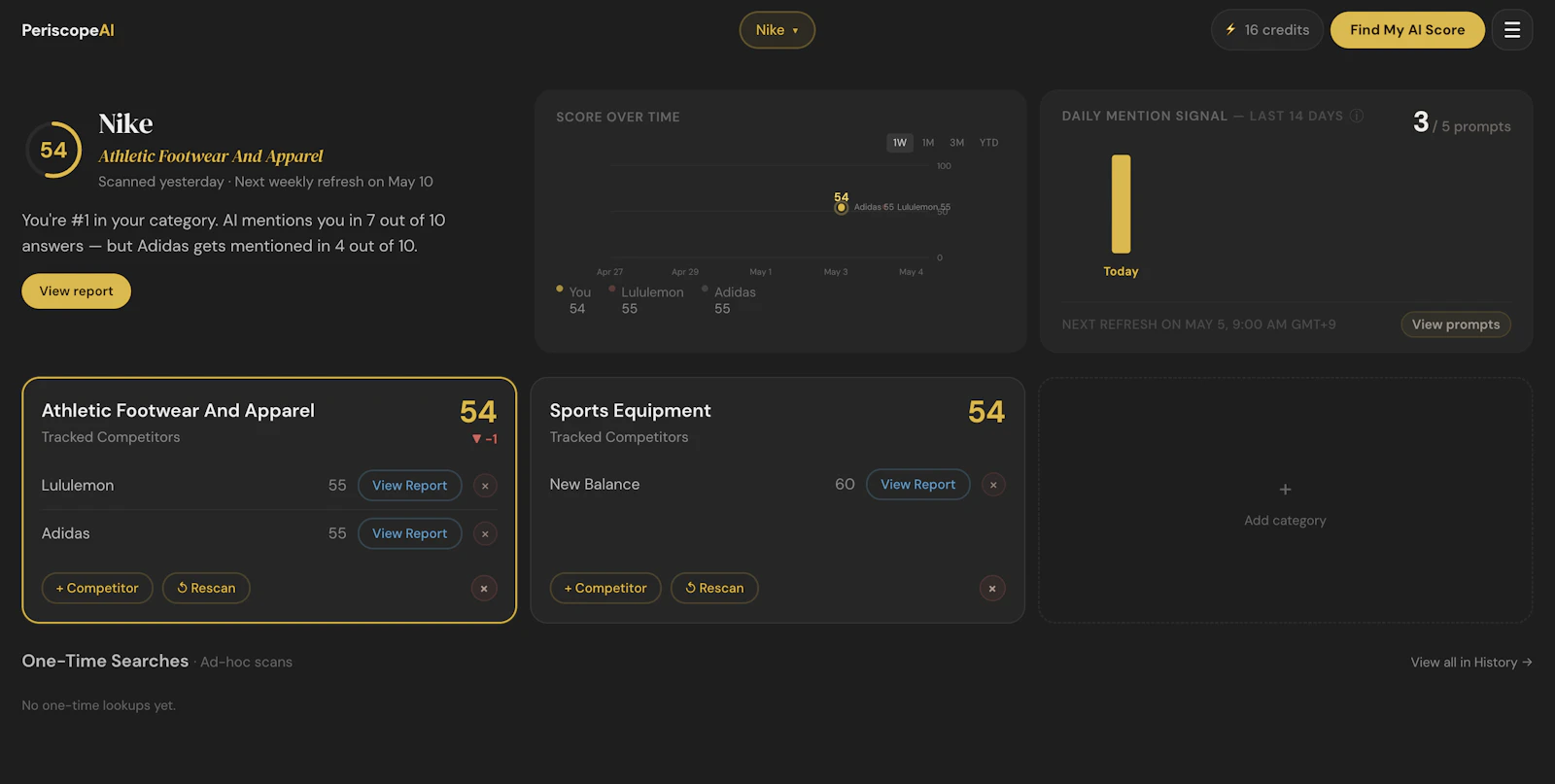
Task: Click the Nike score ring showing 54
Action: (53, 150)
